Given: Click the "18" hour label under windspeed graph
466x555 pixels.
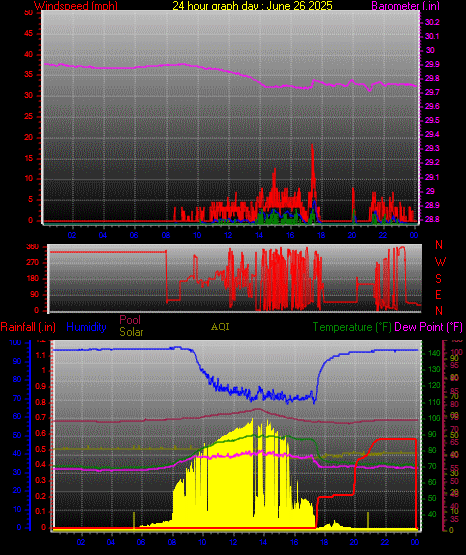Looking at the screenshot, I should tap(321, 235).
